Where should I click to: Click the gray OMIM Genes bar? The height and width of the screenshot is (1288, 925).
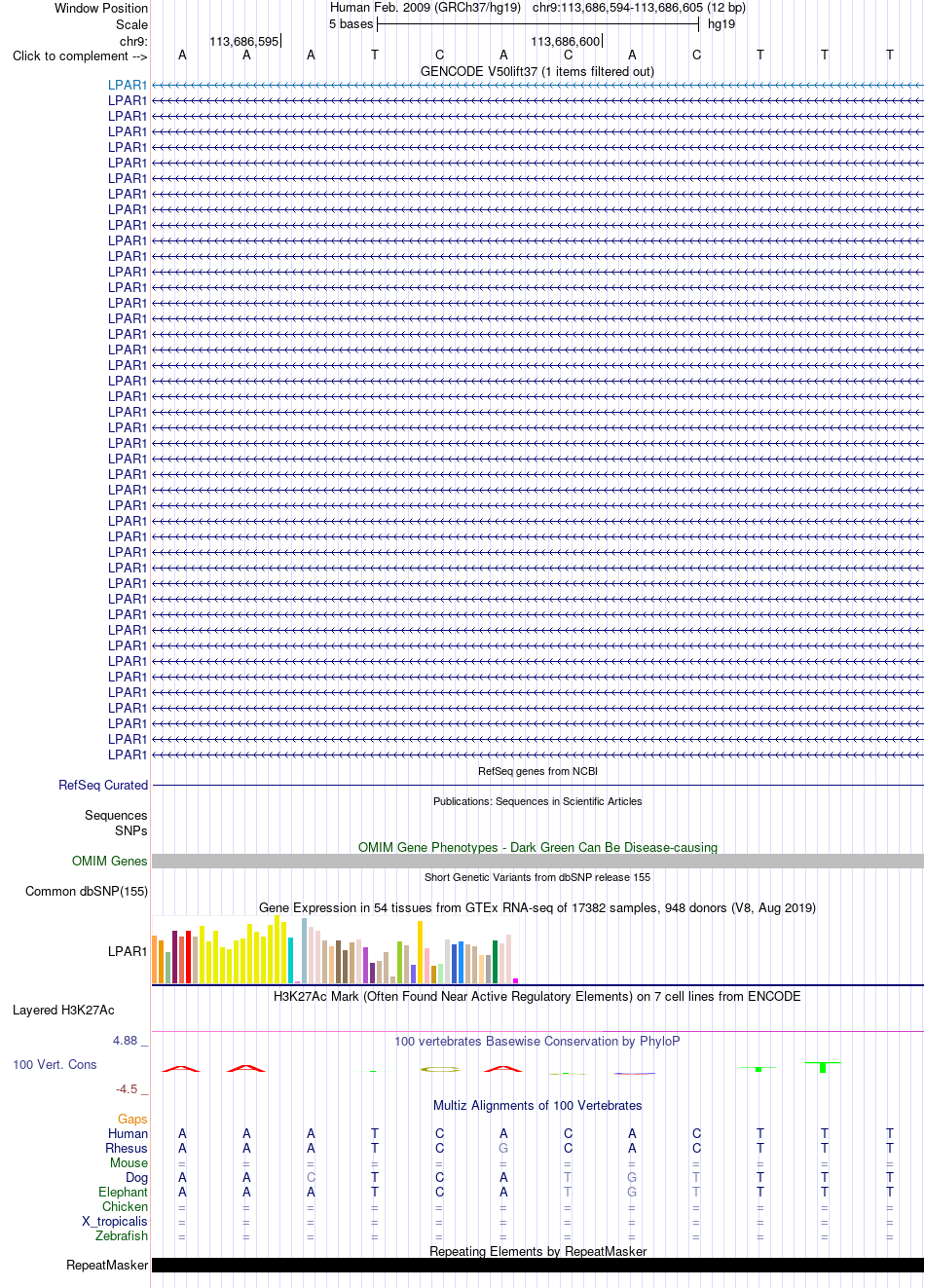pos(537,861)
